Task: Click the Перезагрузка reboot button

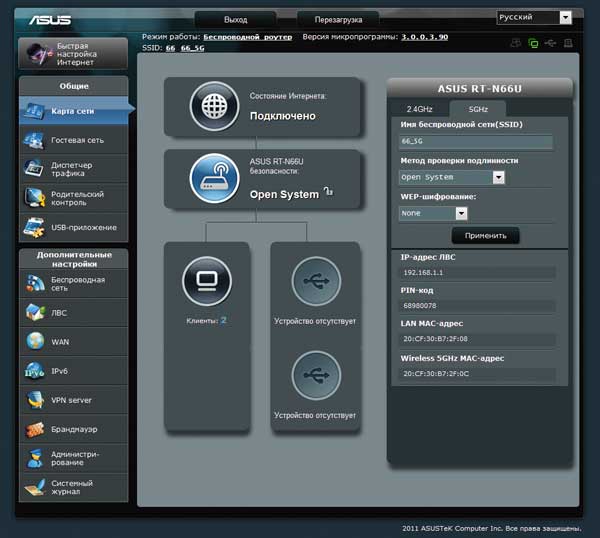Action: point(338,20)
